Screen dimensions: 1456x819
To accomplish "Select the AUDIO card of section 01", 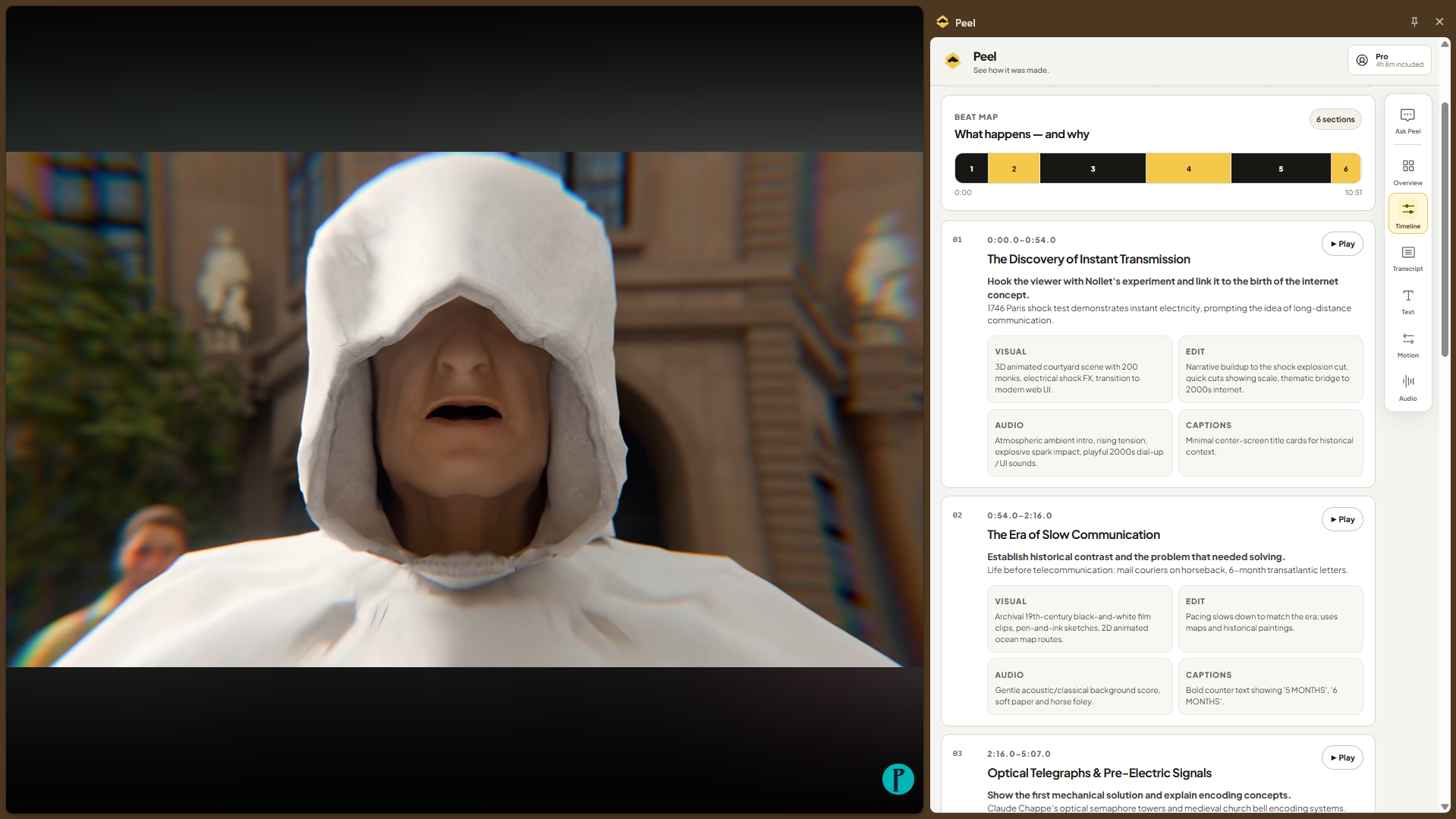I will (x=1080, y=443).
